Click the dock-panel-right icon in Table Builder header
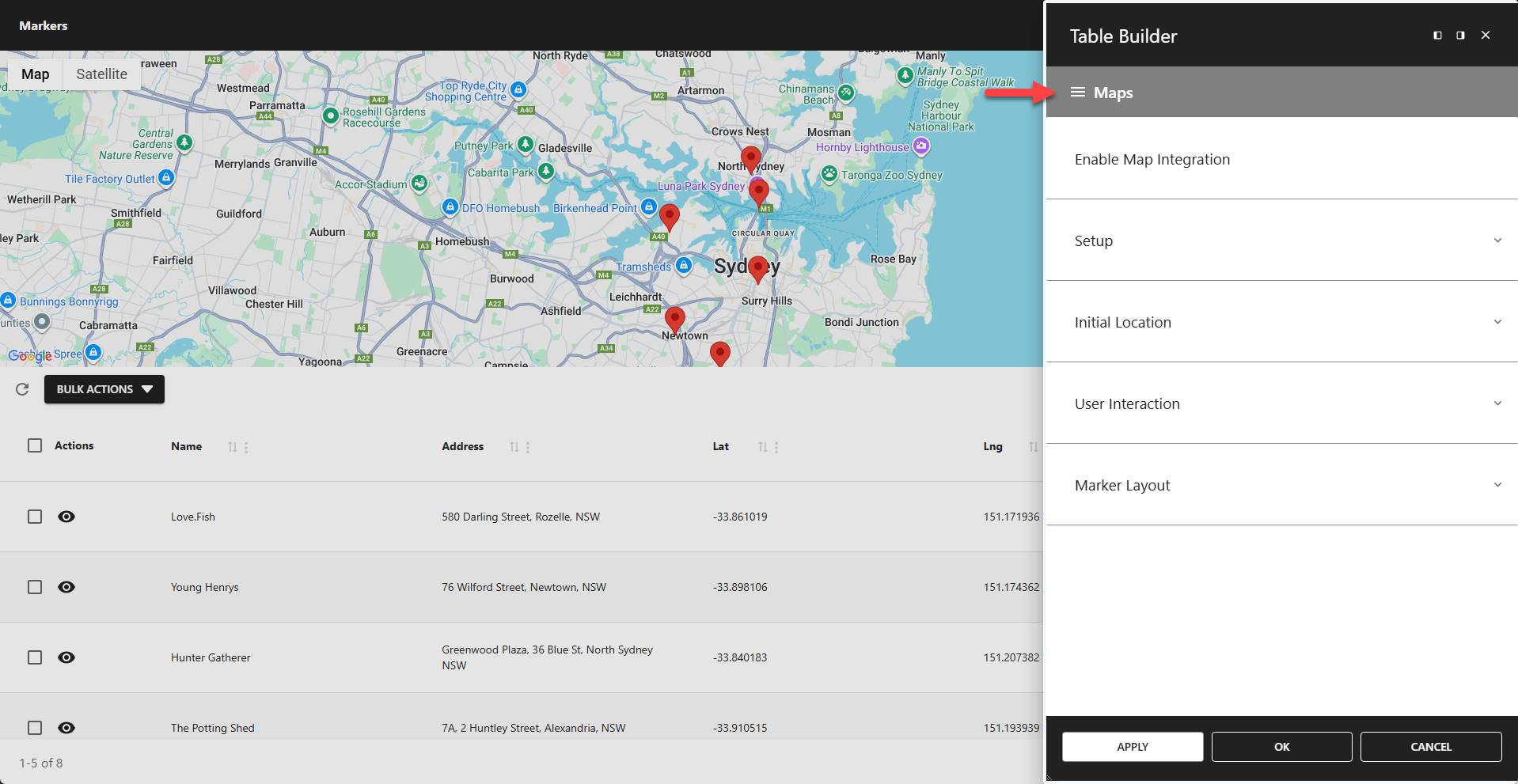 (1460, 35)
